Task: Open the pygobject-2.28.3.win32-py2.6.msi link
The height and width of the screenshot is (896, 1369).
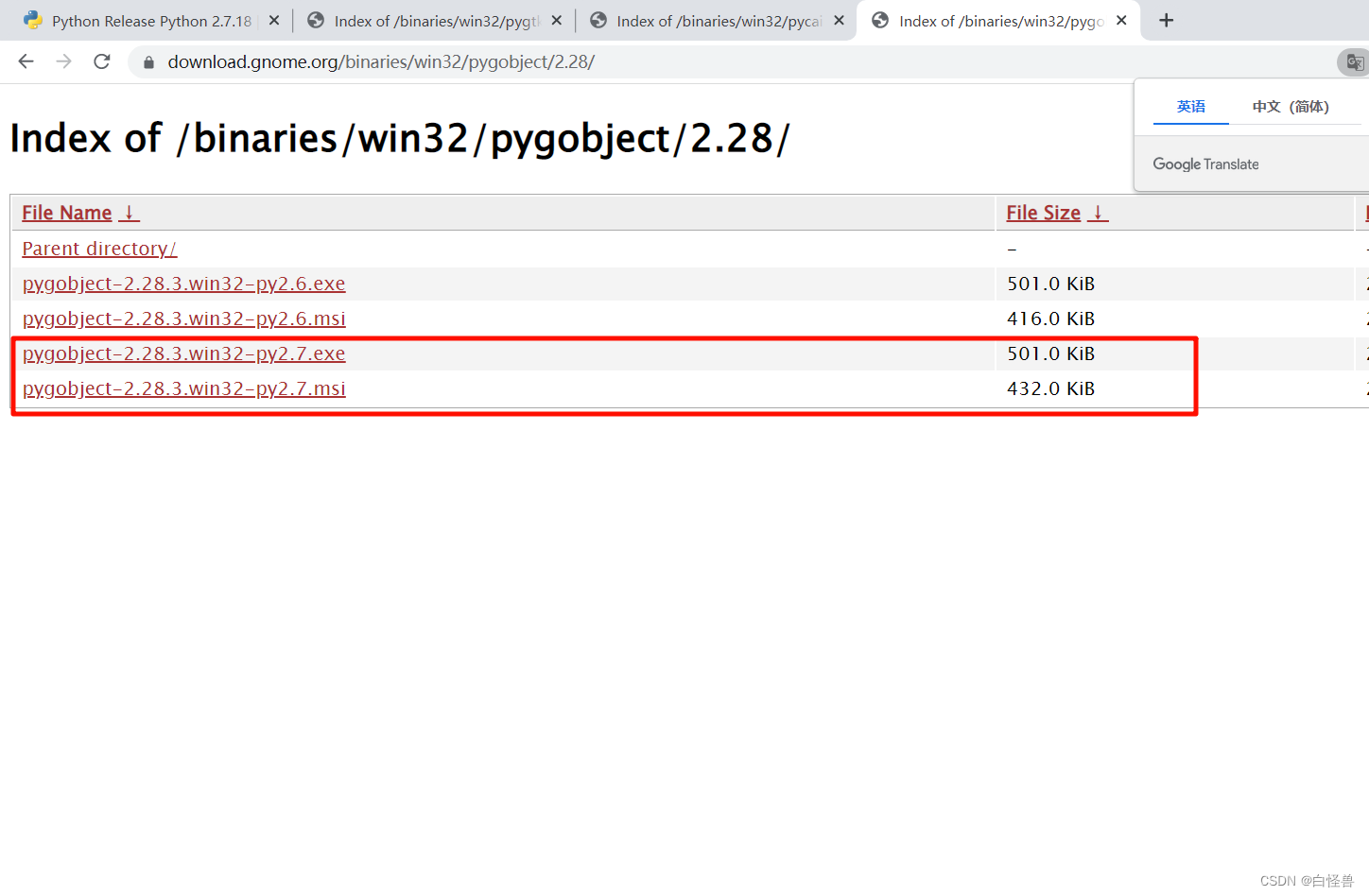Action: [183, 319]
